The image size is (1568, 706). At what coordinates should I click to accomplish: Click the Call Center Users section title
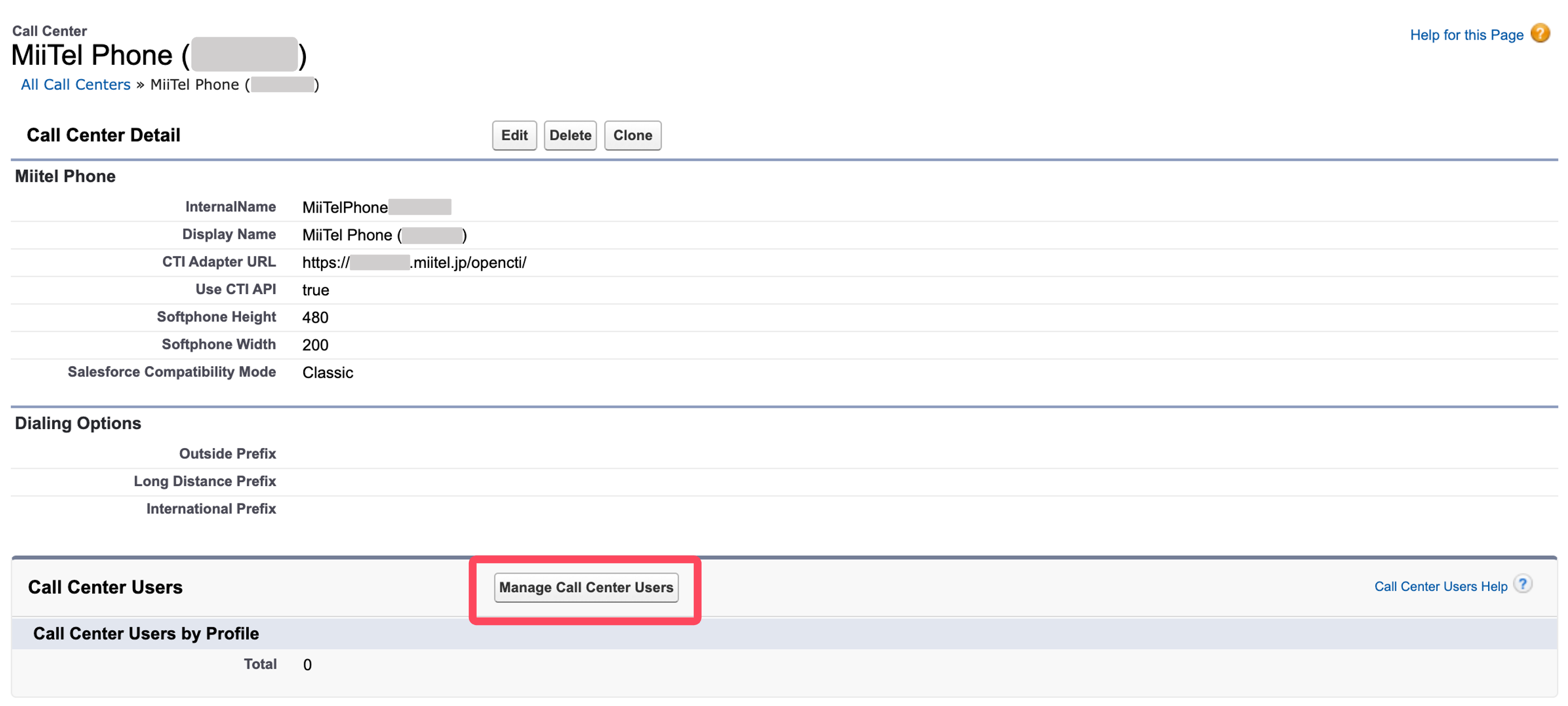click(x=106, y=587)
